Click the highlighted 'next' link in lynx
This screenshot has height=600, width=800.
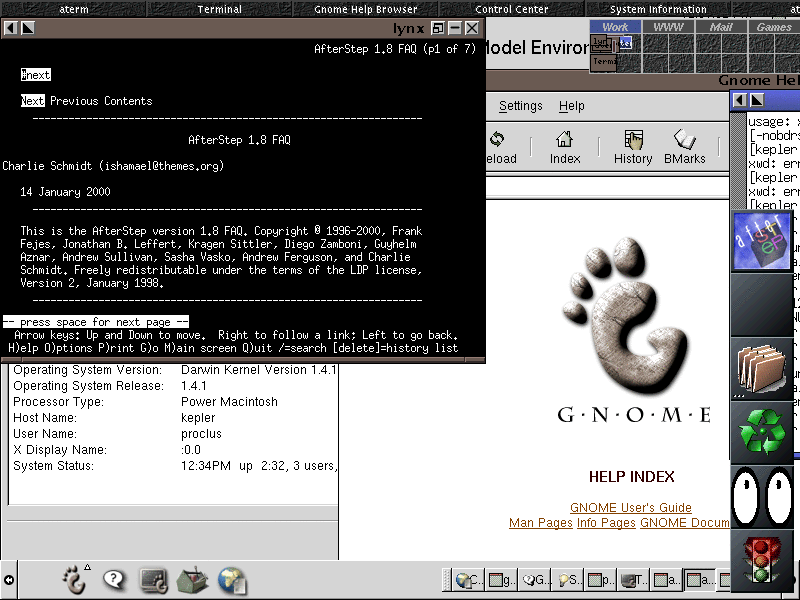pos(36,75)
